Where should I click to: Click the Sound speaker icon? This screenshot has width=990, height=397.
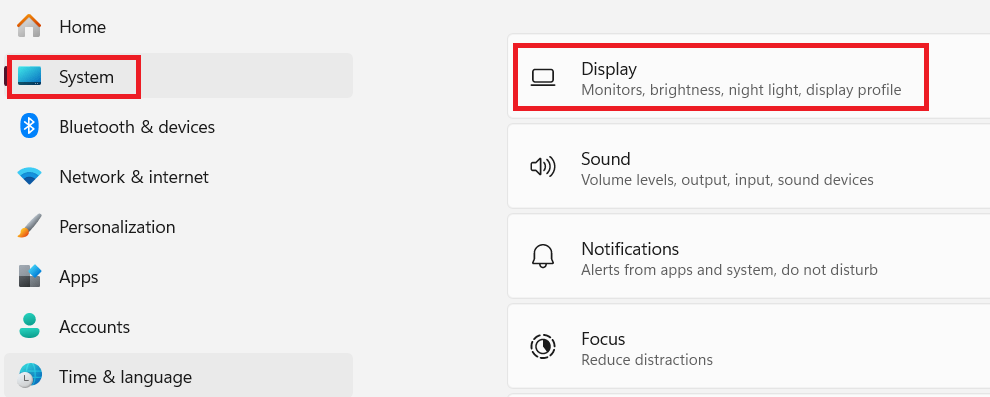pyautogui.click(x=542, y=167)
